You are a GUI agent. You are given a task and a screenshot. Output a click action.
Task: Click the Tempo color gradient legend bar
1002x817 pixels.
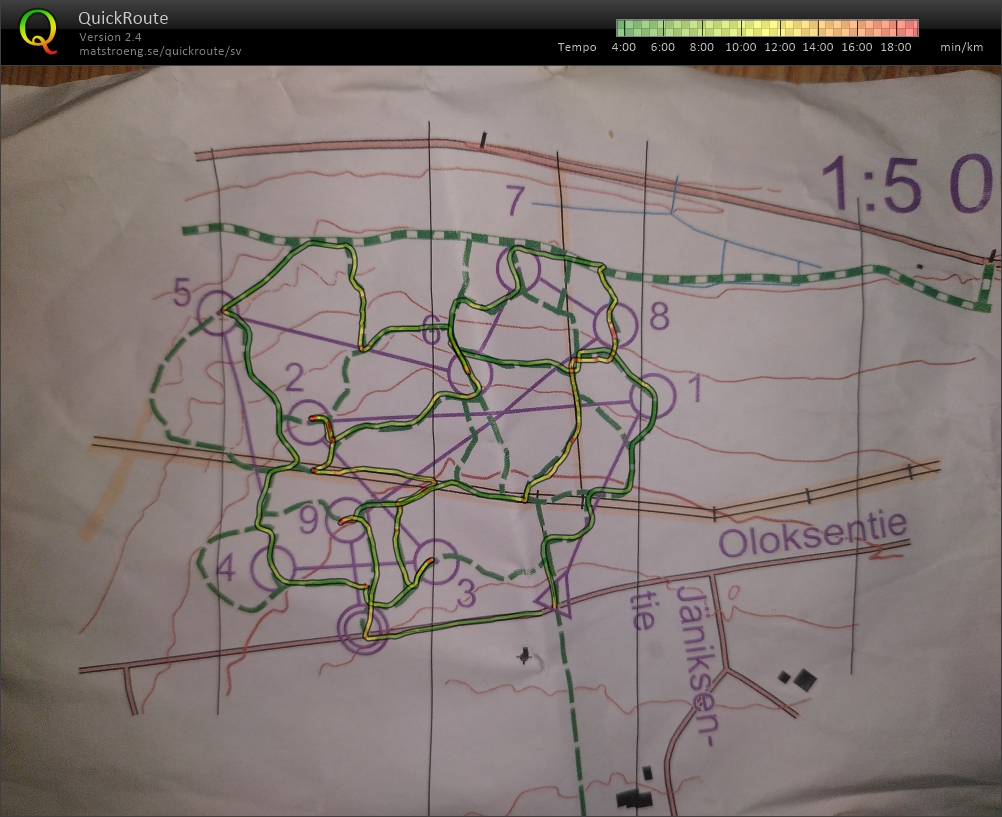767,27
